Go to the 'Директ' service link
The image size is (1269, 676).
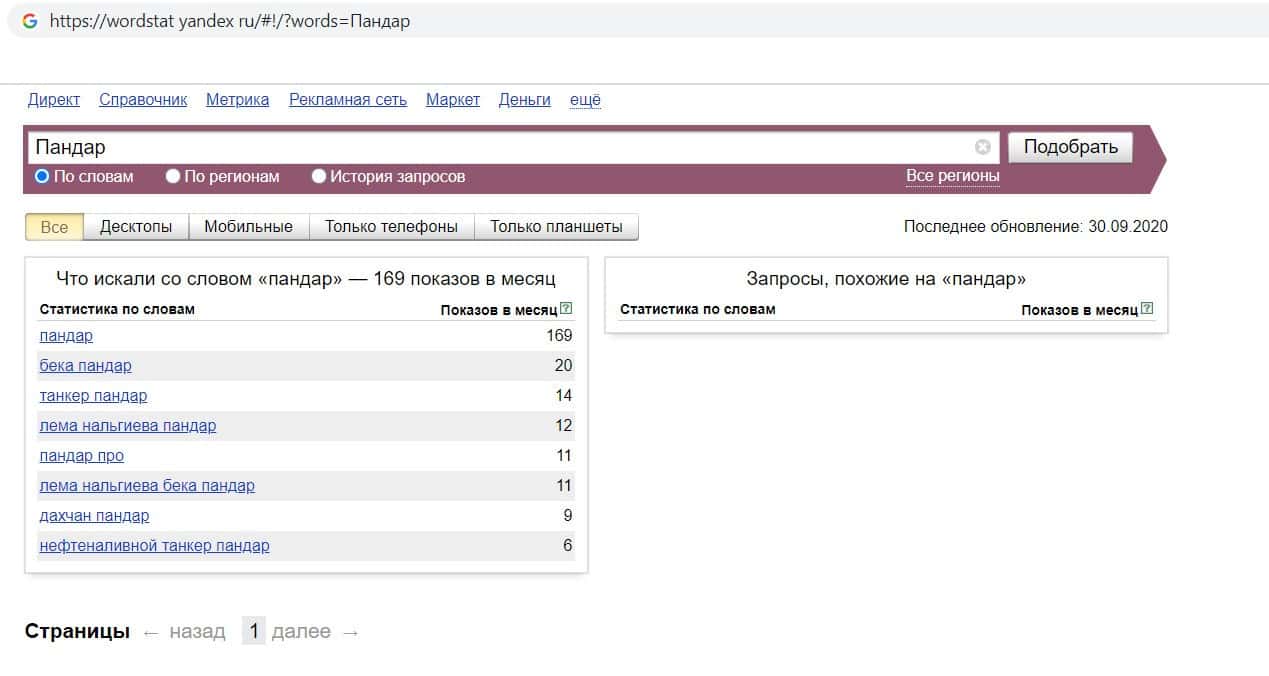click(x=54, y=99)
